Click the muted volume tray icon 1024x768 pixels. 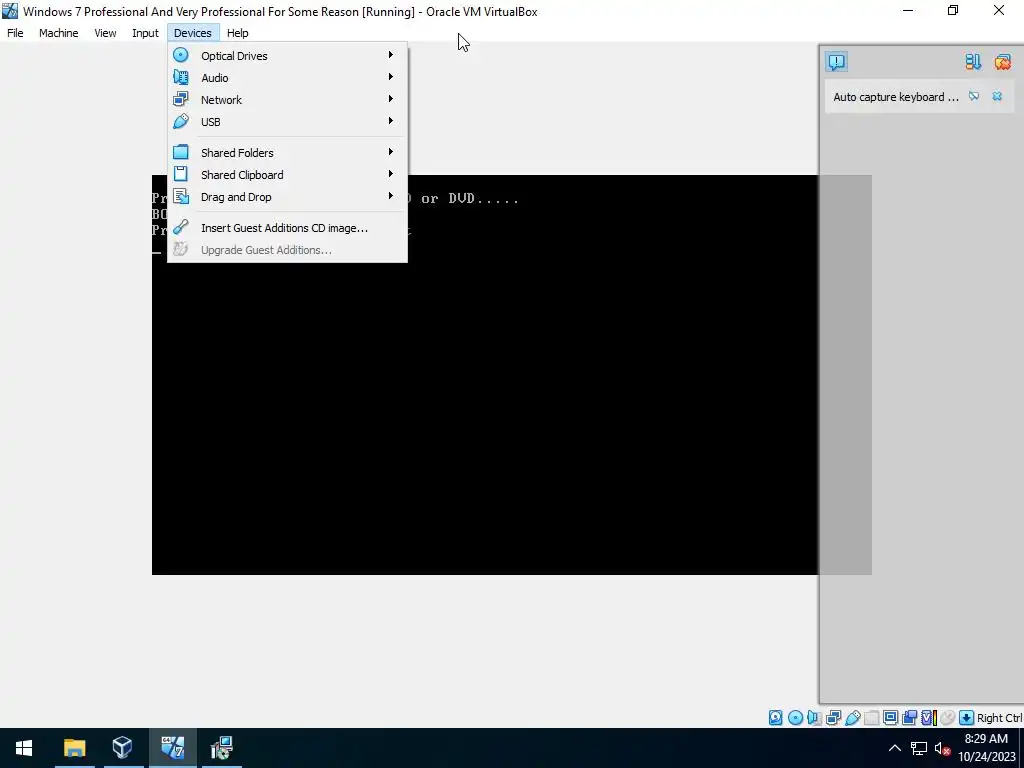[x=942, y=748]
